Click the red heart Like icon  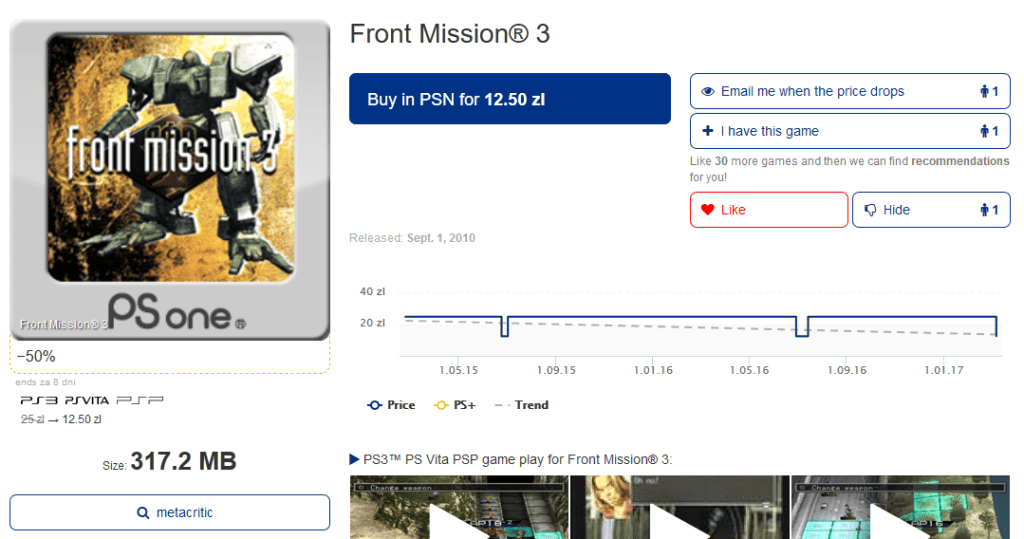[708, 210]
